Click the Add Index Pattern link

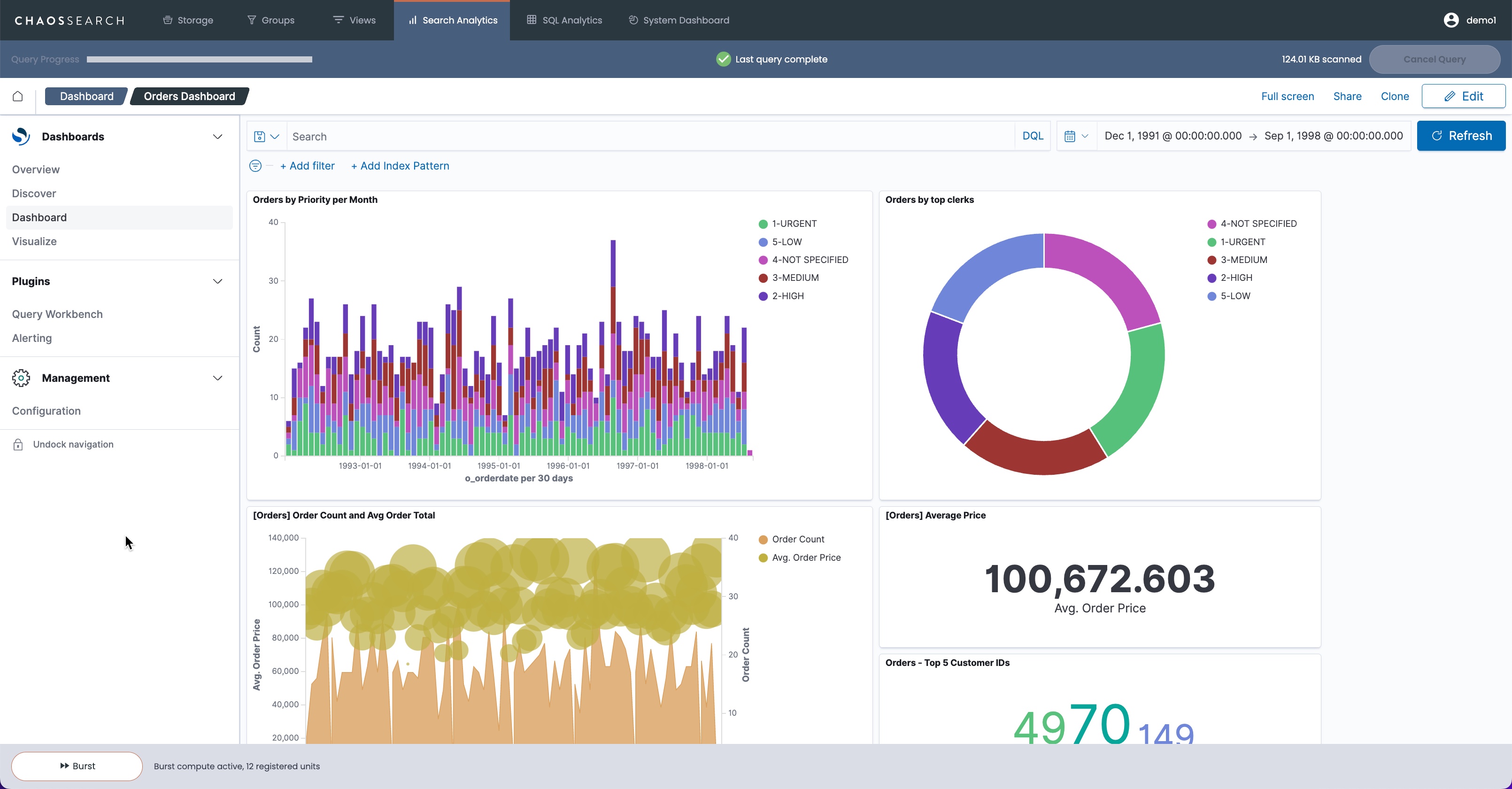click(x=400, y=165)
